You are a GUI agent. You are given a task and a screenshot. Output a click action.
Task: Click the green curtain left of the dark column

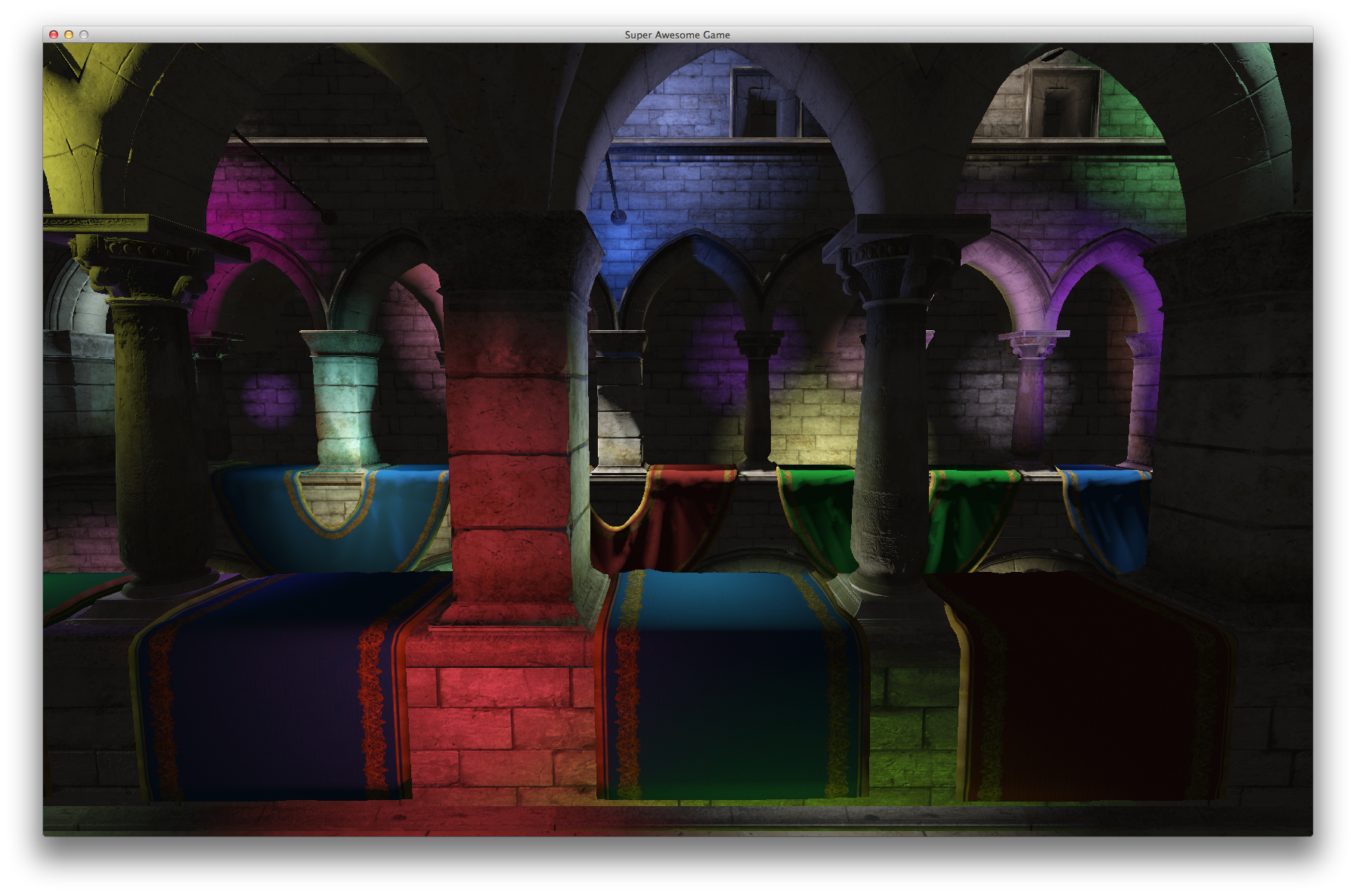pyautogui.click(x=816, y=514)
